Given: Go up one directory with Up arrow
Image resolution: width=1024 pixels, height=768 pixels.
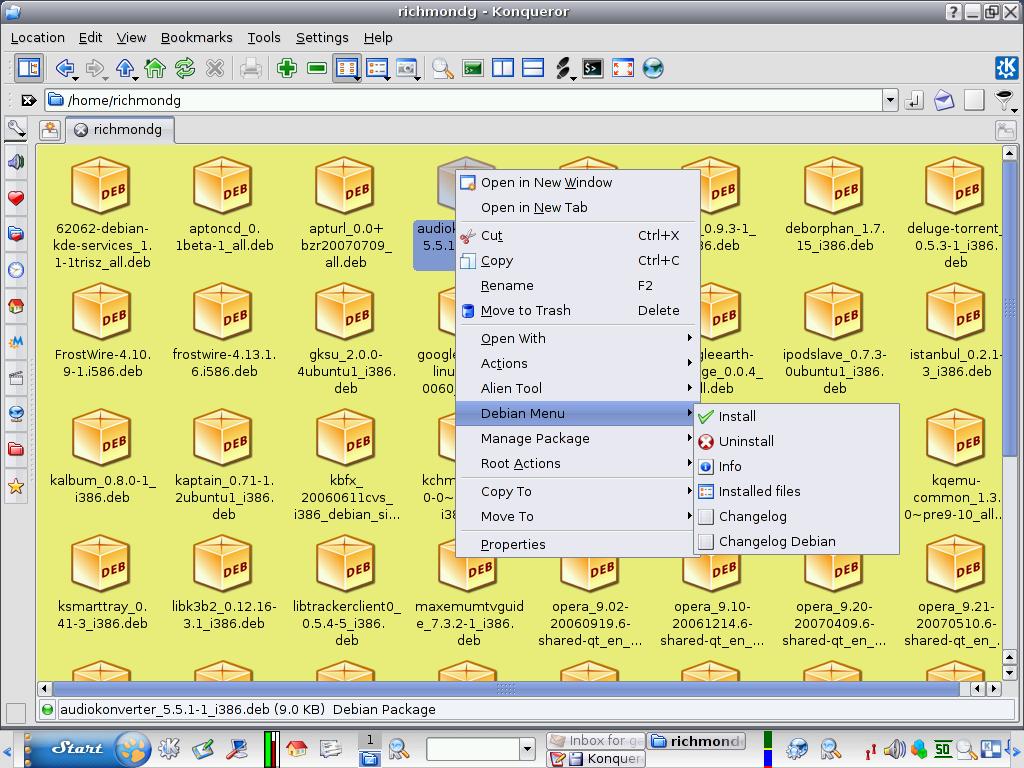Looking at the screenshot, I should 125,68.
